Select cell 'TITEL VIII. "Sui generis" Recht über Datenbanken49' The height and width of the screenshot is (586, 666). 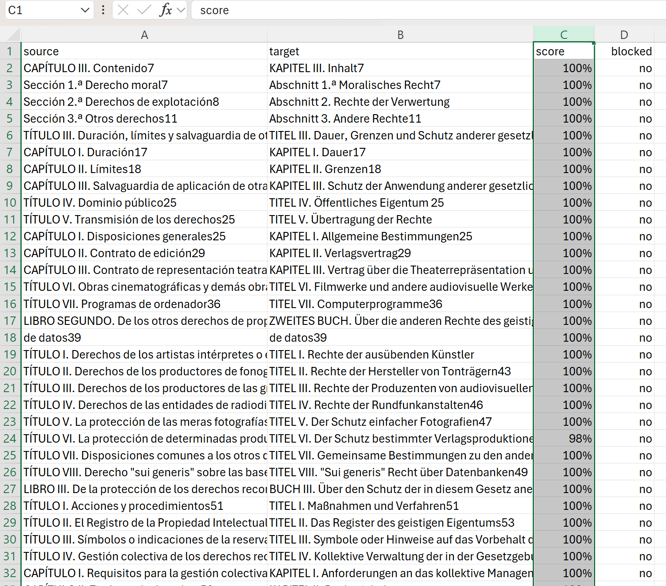[x=400, y=472]
